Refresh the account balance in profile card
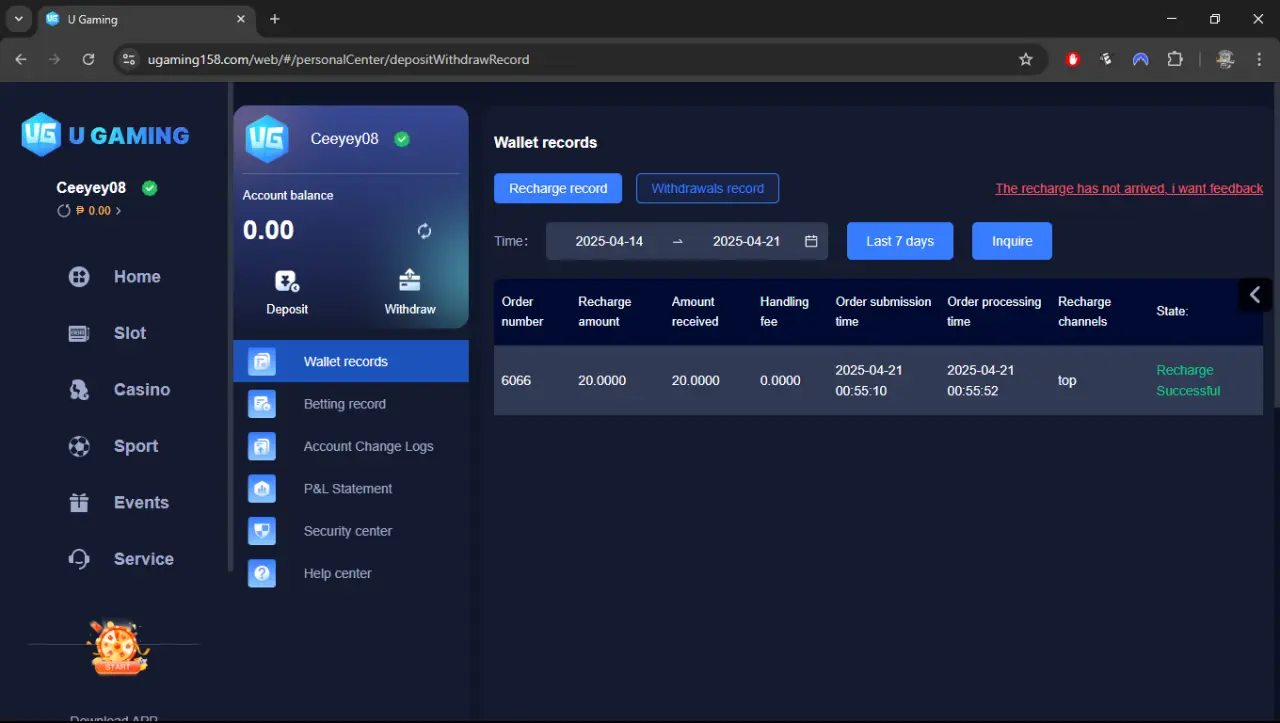 pos(424,231)
